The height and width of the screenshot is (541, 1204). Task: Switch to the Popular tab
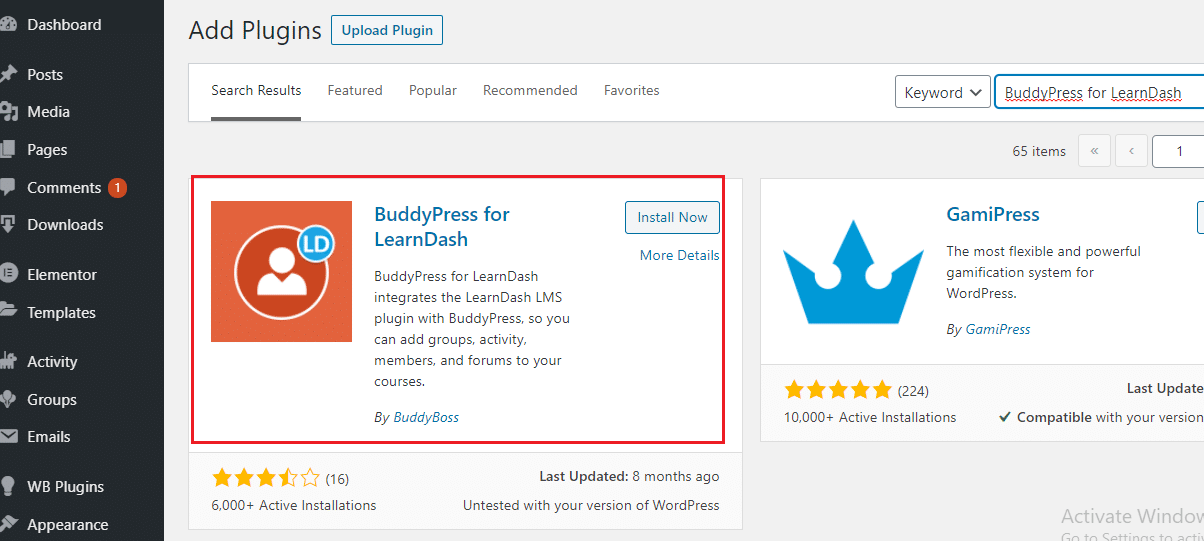coord(433,91)
